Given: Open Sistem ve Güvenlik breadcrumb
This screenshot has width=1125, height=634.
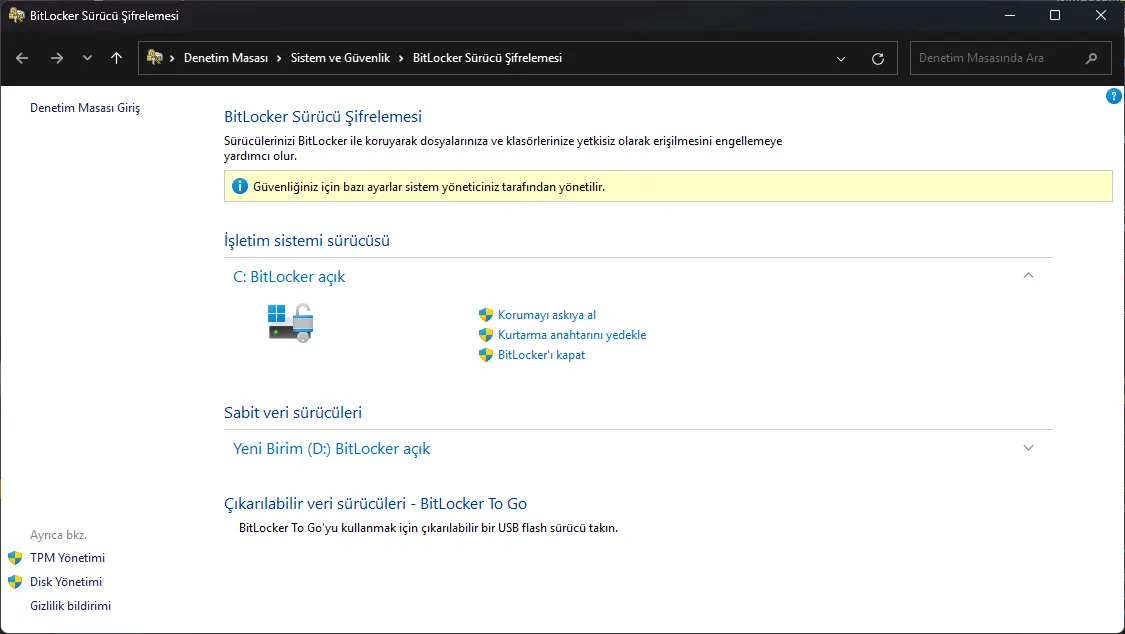Looking at the screenshot, I should pos(340,58).
